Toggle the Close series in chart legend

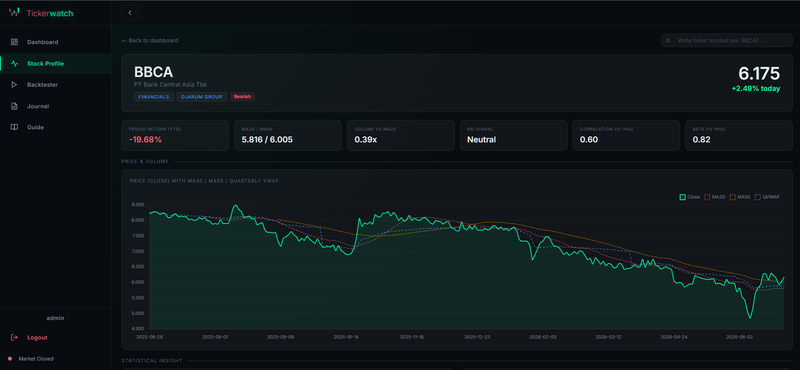coord(689,197)
